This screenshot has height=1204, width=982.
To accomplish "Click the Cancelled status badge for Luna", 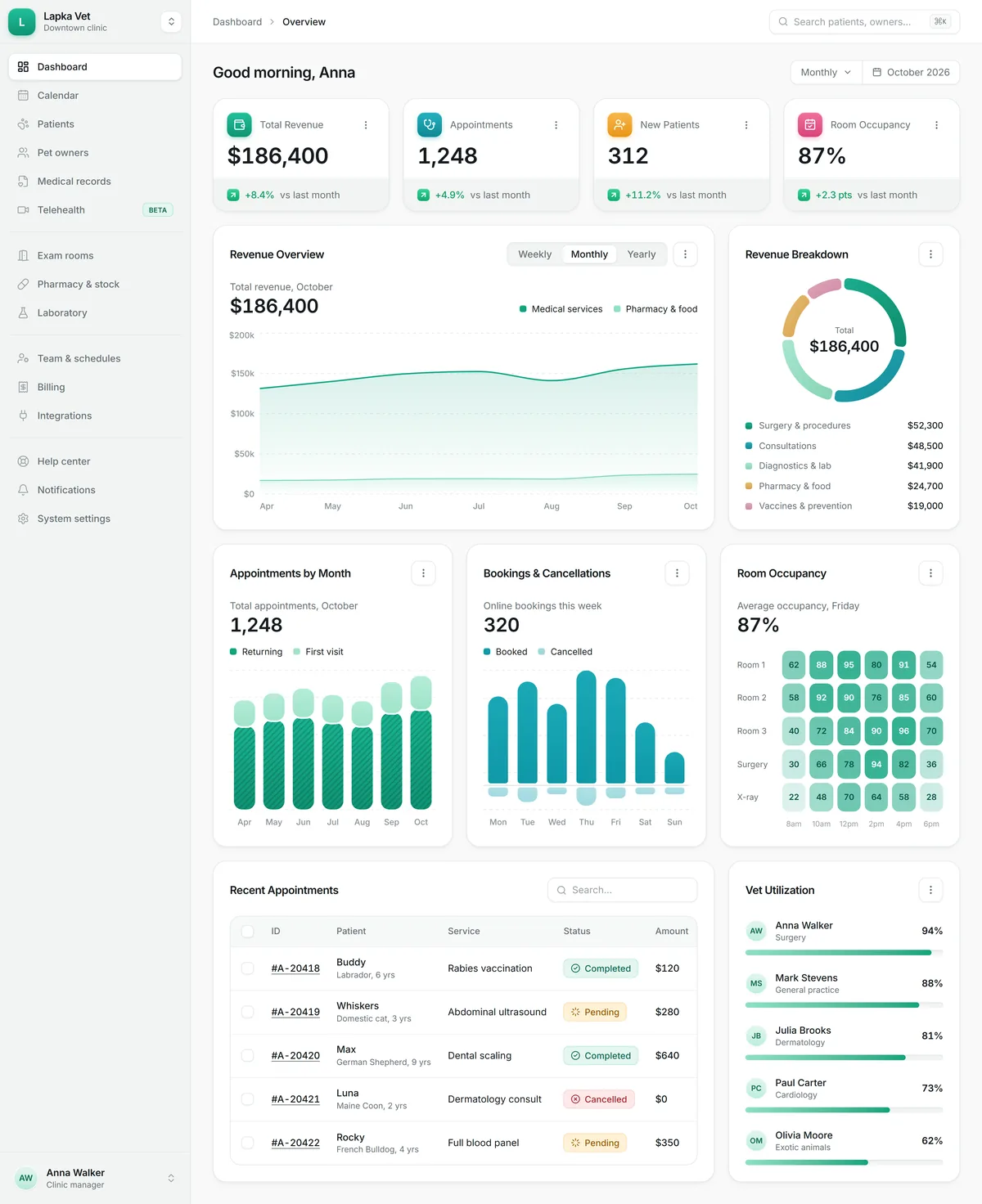I will pyautogui.click(x=598, y=1099).
